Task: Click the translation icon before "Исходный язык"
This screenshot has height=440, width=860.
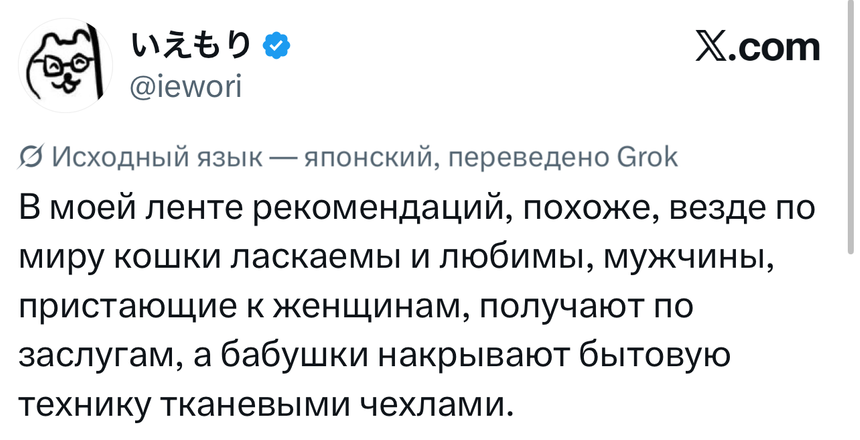Action: [30, 157]
